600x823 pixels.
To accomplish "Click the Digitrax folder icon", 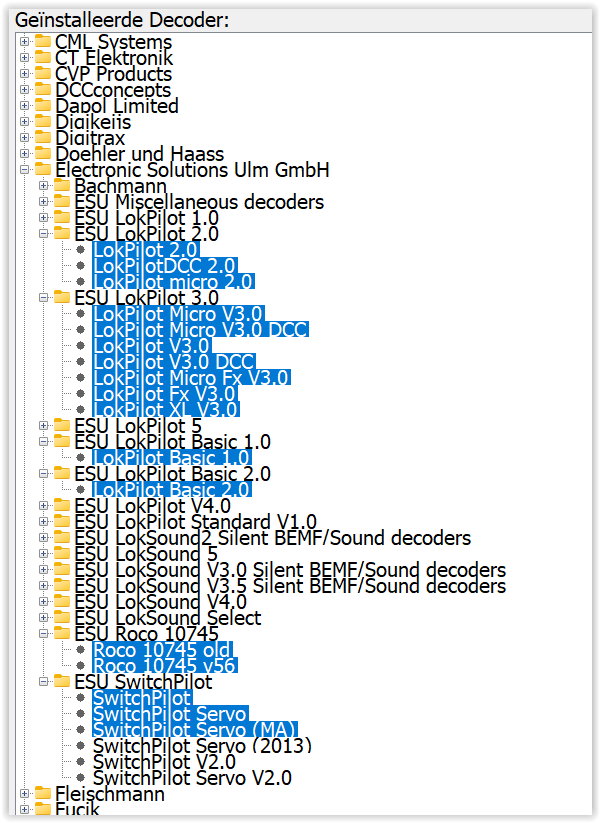I will click(43, 137).
